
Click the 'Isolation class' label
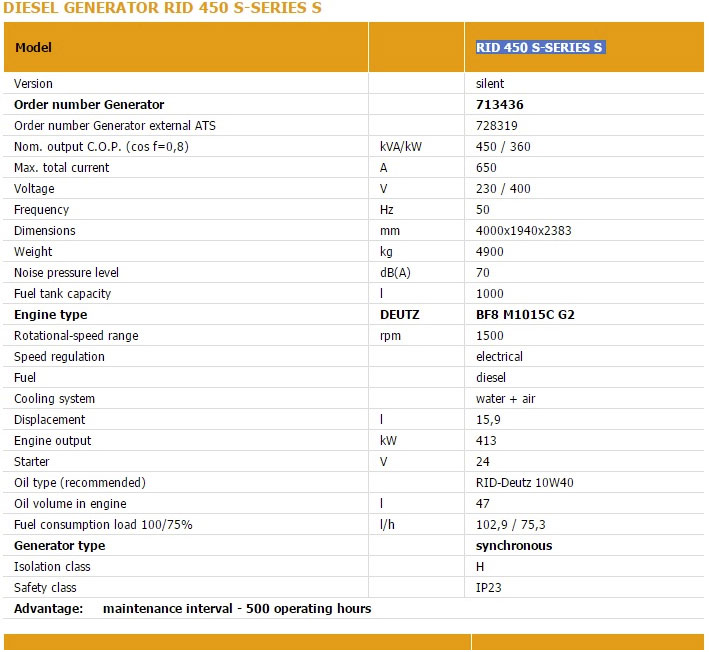[x=52, y=567]
